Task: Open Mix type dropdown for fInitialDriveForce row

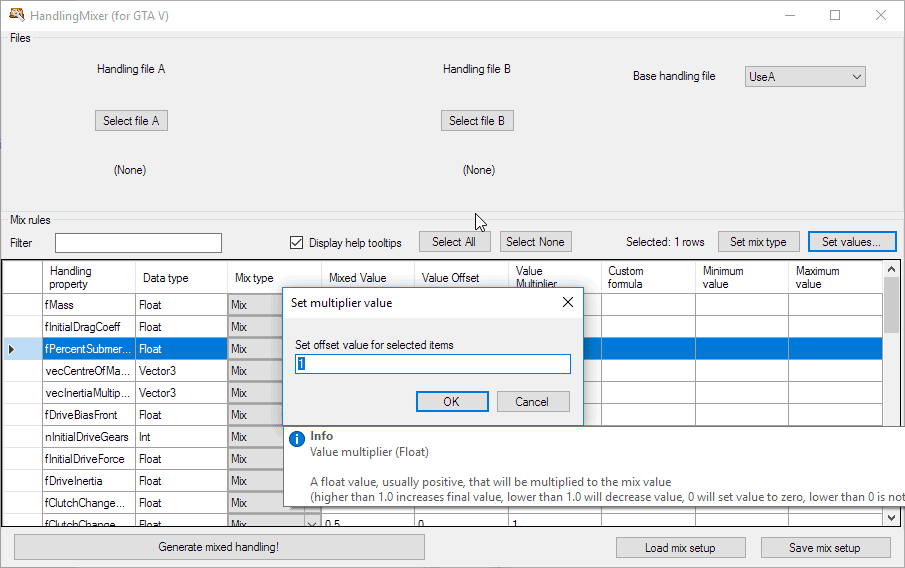Action: pyautogui.click(x=256, y=459)
